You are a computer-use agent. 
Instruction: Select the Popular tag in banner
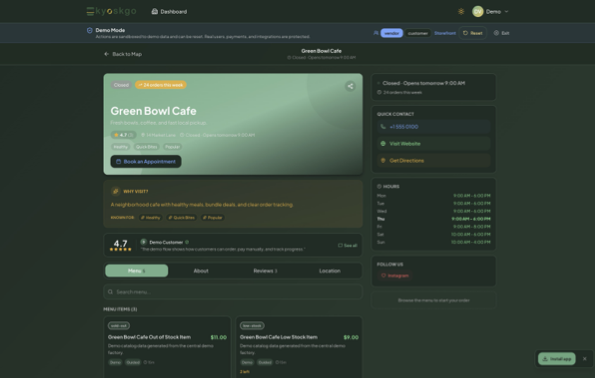(x=173, y=147)
